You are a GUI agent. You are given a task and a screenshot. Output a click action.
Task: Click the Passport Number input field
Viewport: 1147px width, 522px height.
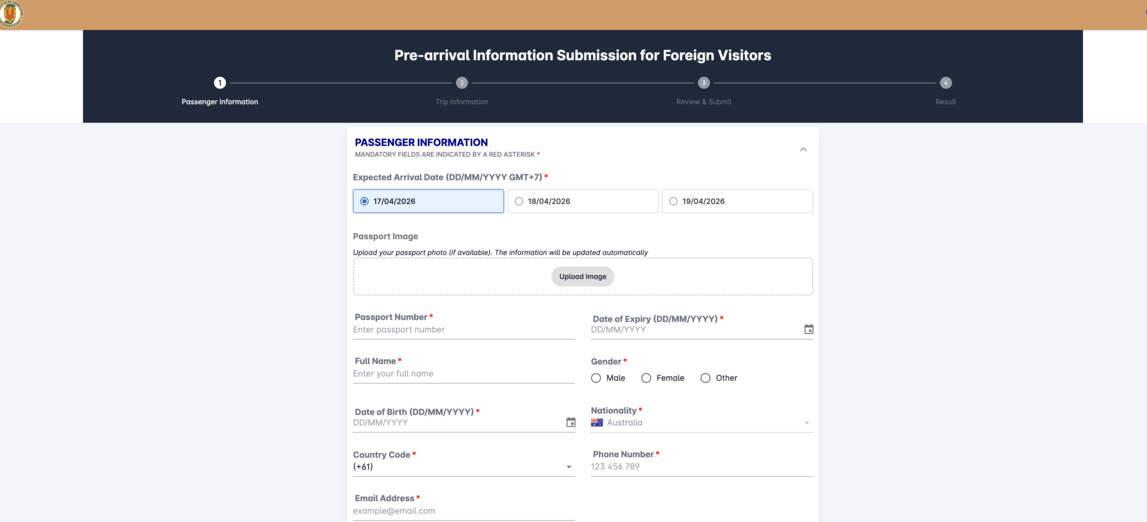tap(463, 330)
